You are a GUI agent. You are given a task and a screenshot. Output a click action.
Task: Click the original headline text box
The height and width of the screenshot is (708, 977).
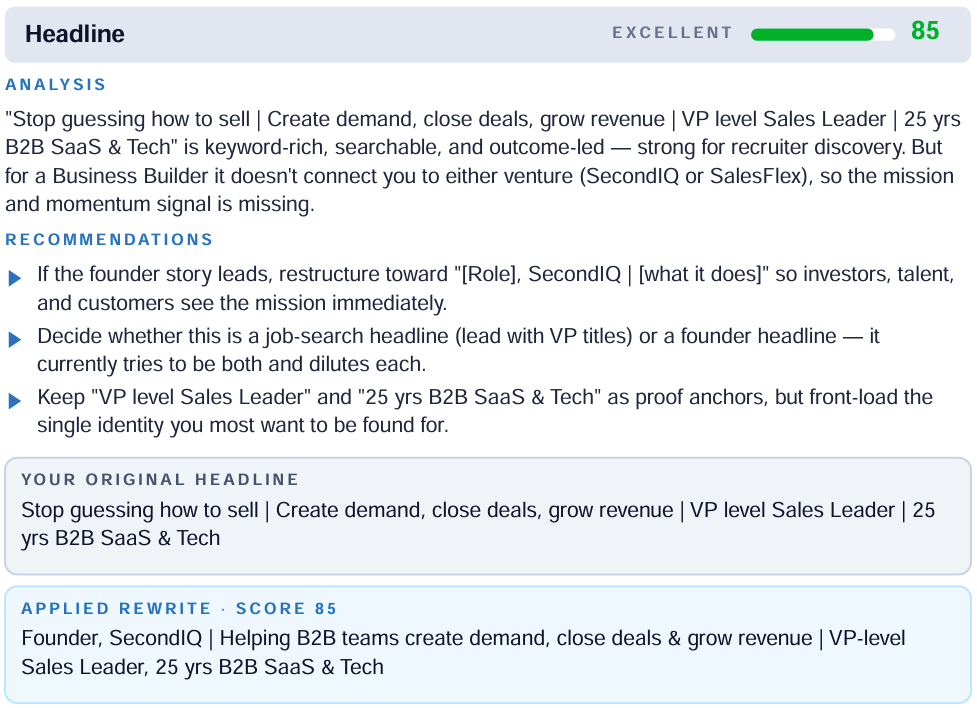(488, 516)
